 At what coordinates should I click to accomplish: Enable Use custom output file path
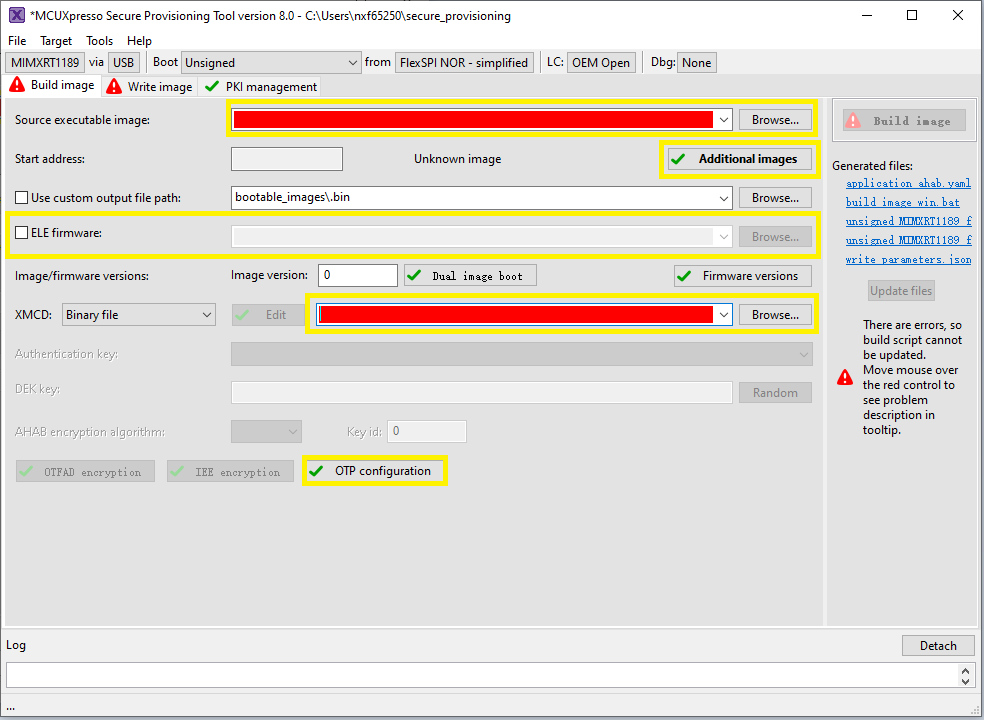(22, 198)
